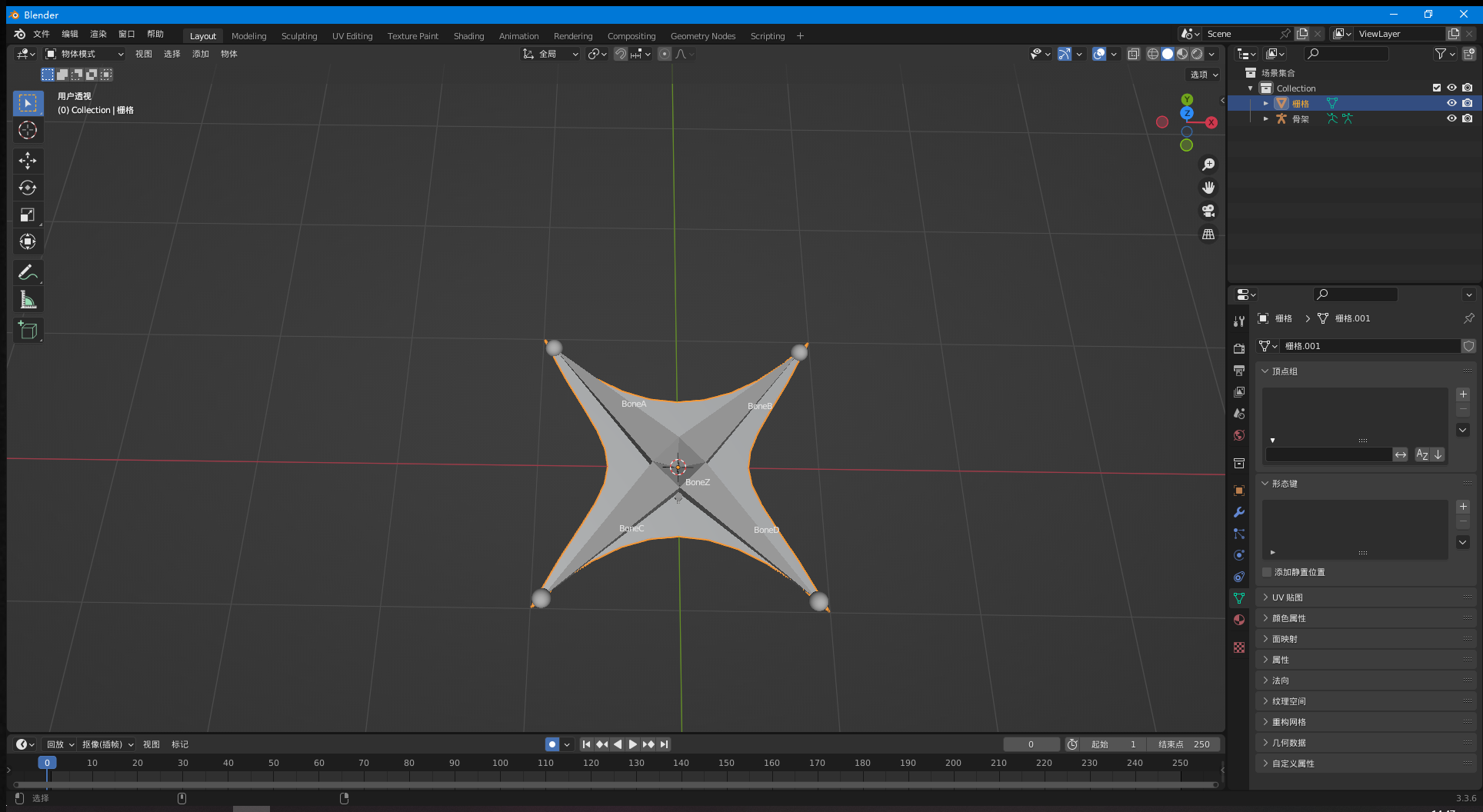Disable render for 栅格 object
Screen dimensions: 1483x812
pos(1468,103)
